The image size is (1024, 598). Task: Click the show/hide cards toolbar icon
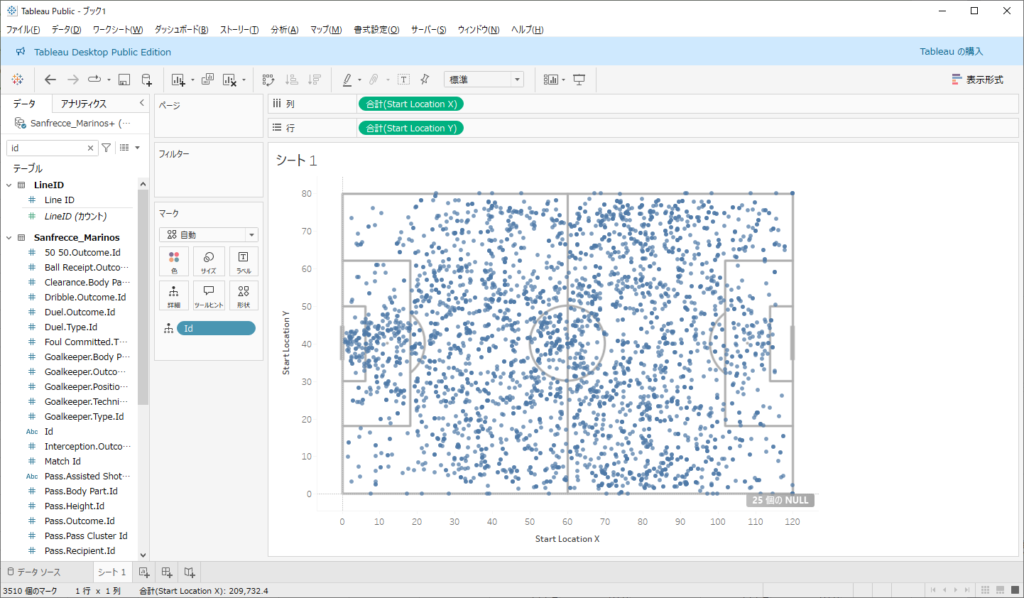coord(551,80)
